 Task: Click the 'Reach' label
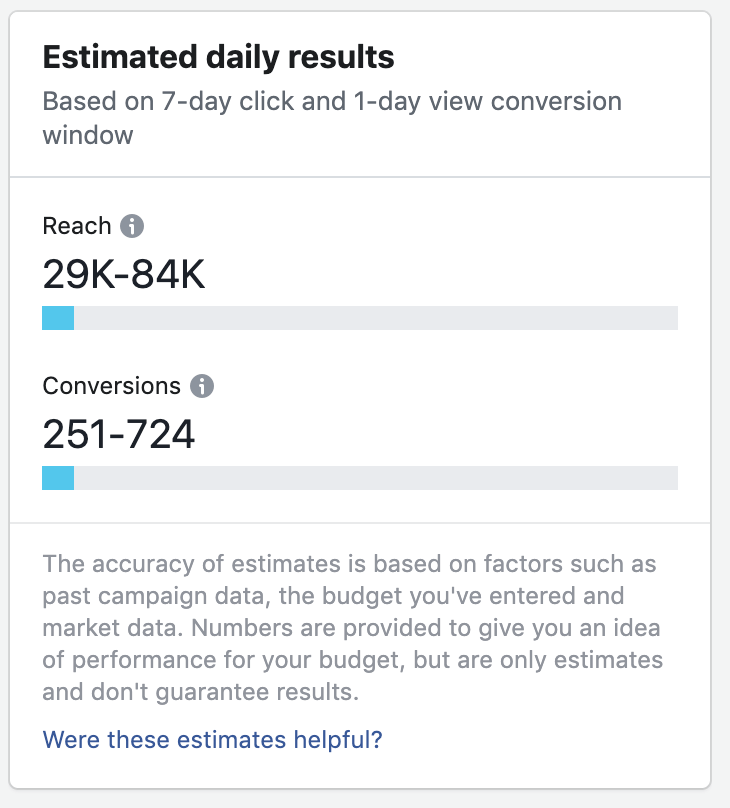pyautogui.click(x=77, y=226)
